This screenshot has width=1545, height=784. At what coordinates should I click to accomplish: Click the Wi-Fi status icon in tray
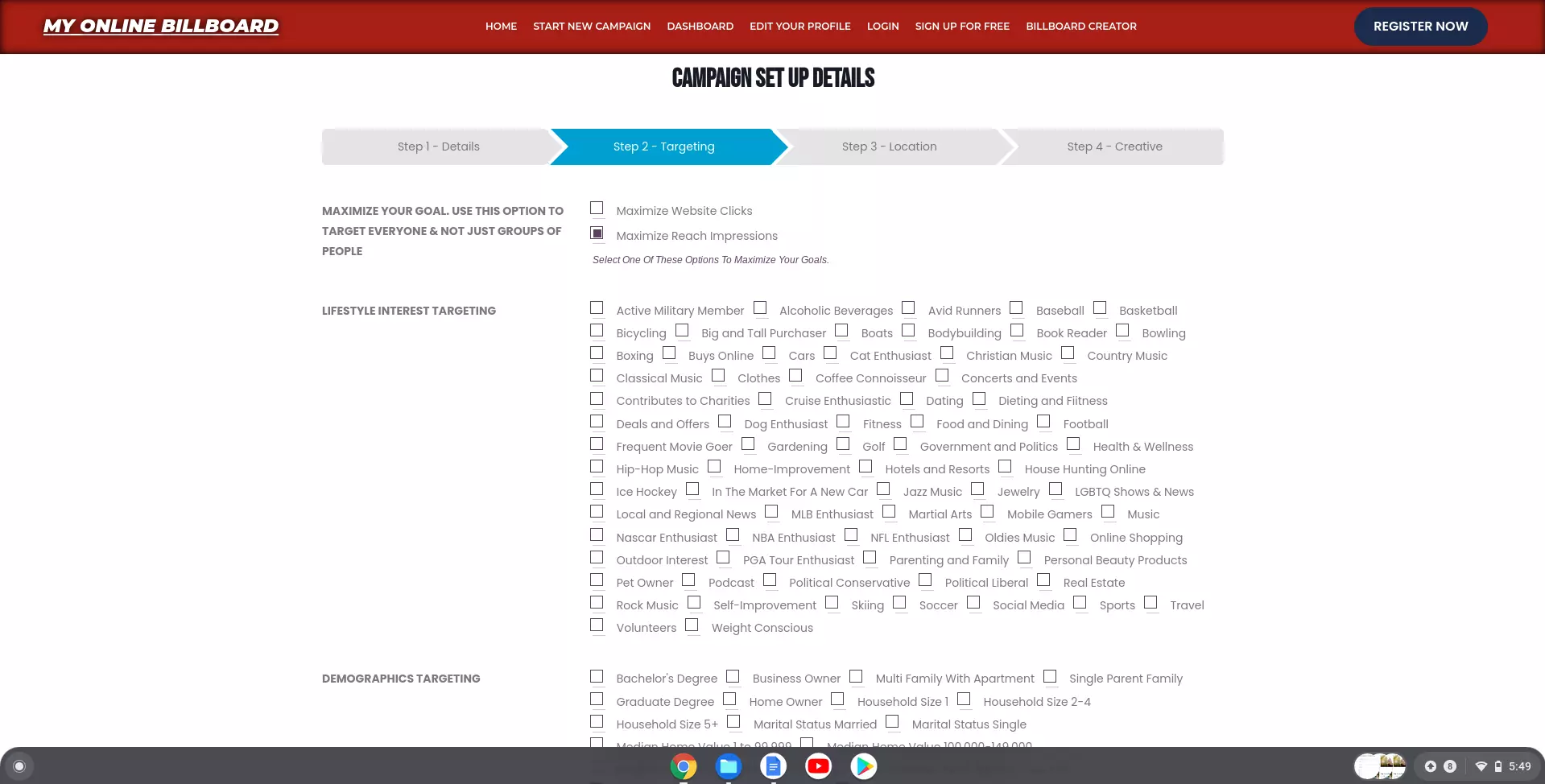pos(1481,766)
